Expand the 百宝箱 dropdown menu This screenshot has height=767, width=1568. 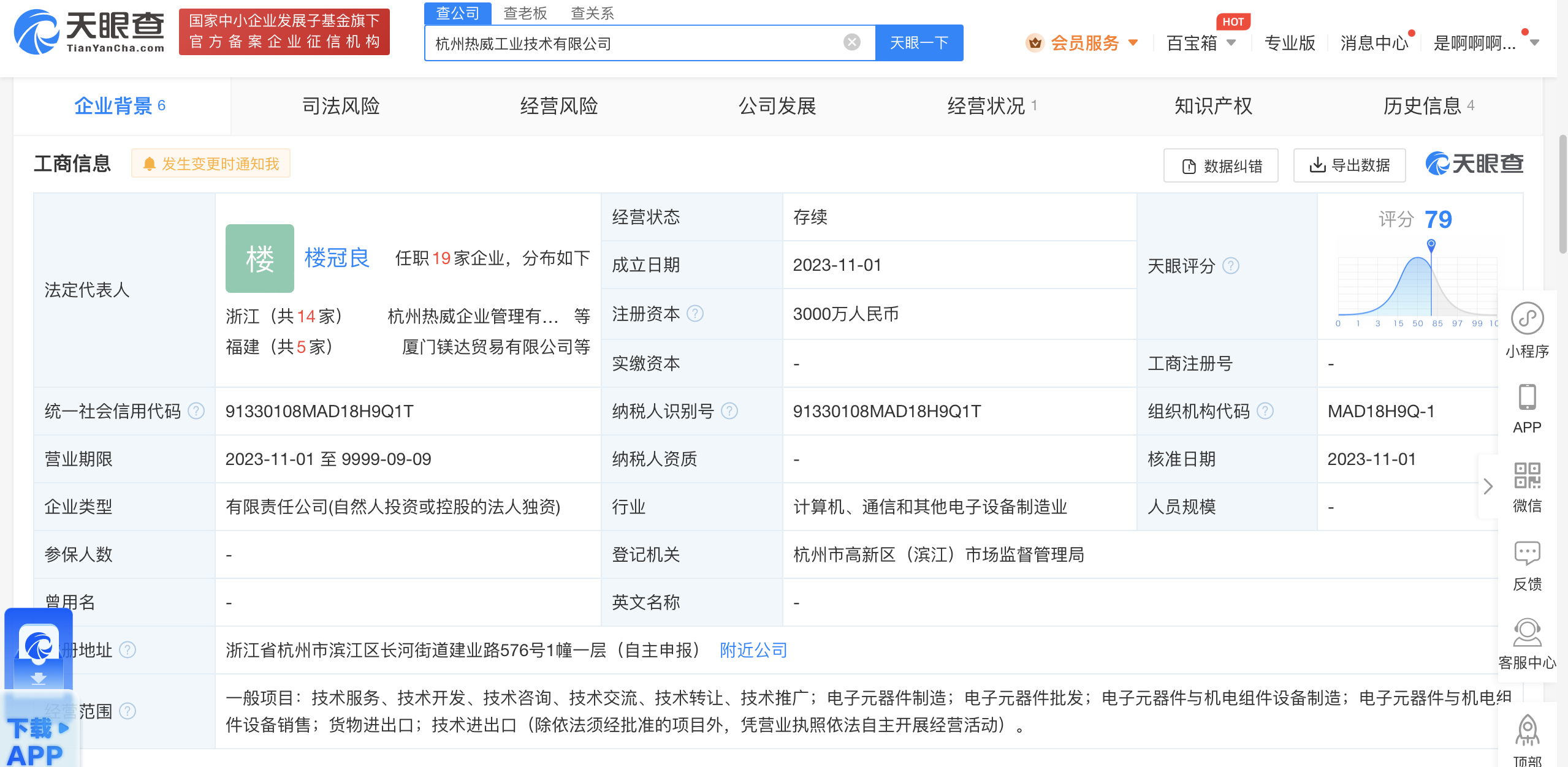pos(1231,43)
